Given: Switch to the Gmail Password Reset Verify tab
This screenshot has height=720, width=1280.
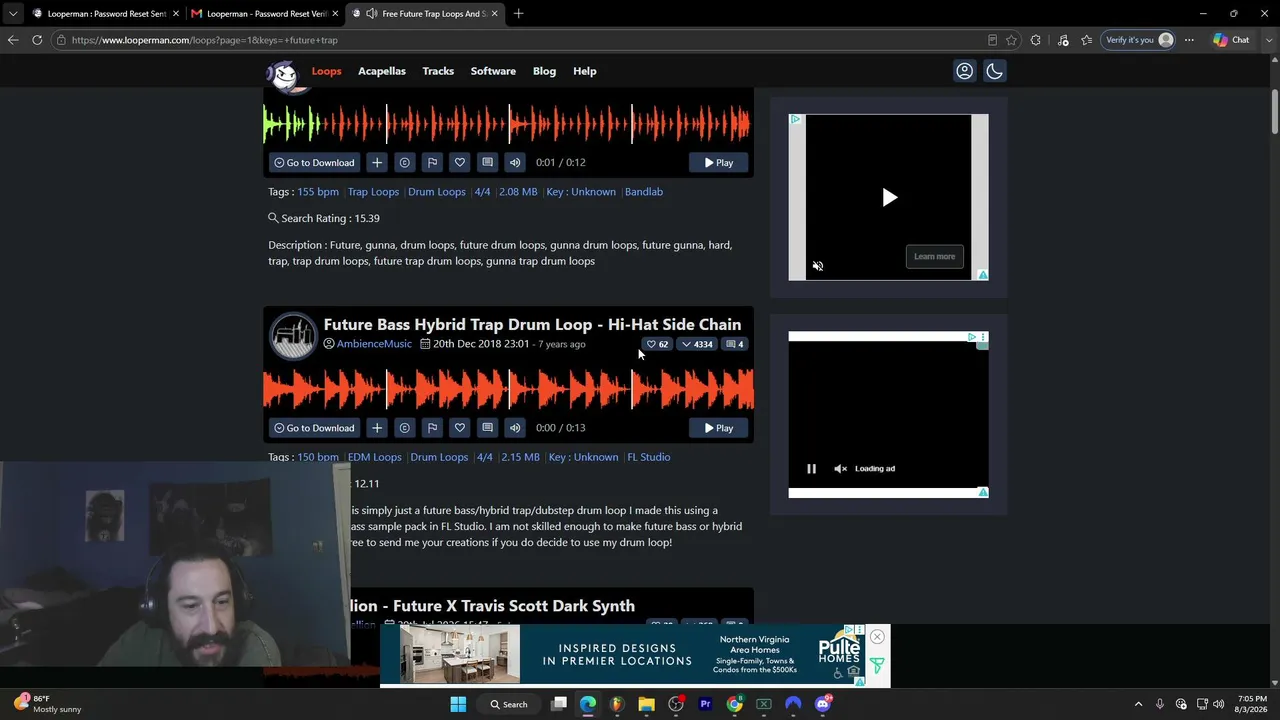Looking at the screenshot, I should tap(265, 14).
